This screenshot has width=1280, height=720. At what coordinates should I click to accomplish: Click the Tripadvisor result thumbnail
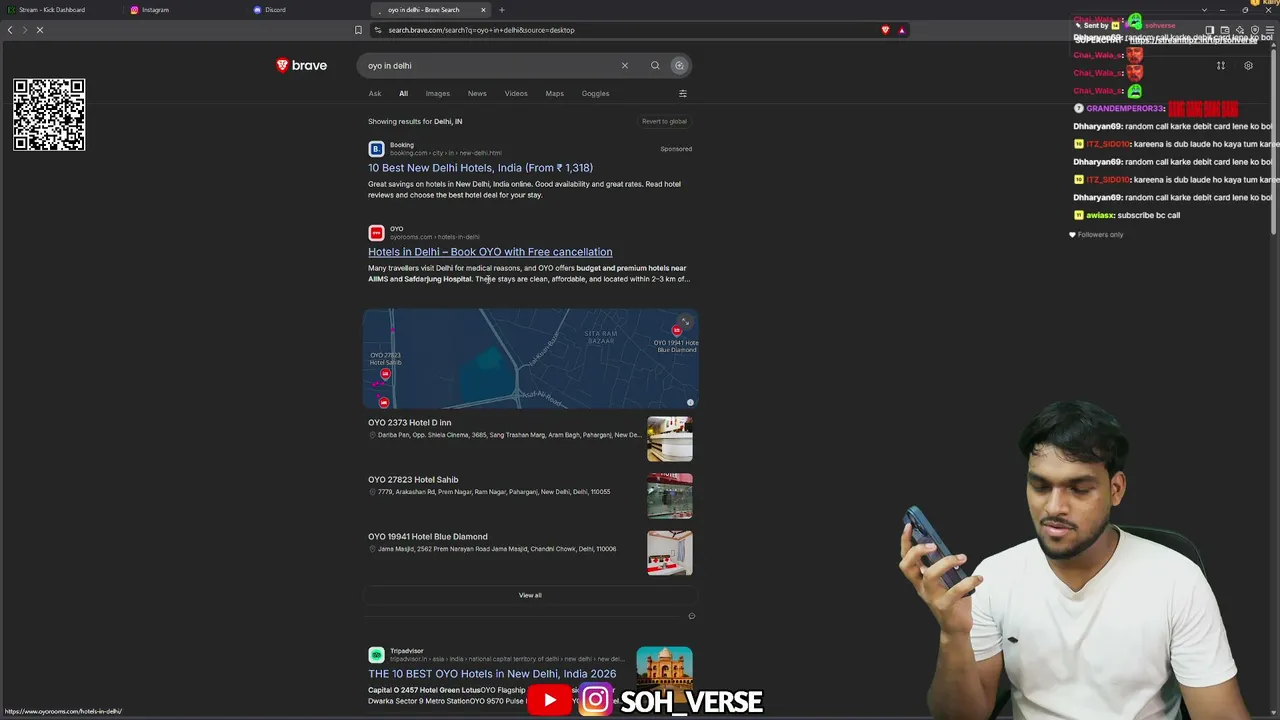pos(664,675)
